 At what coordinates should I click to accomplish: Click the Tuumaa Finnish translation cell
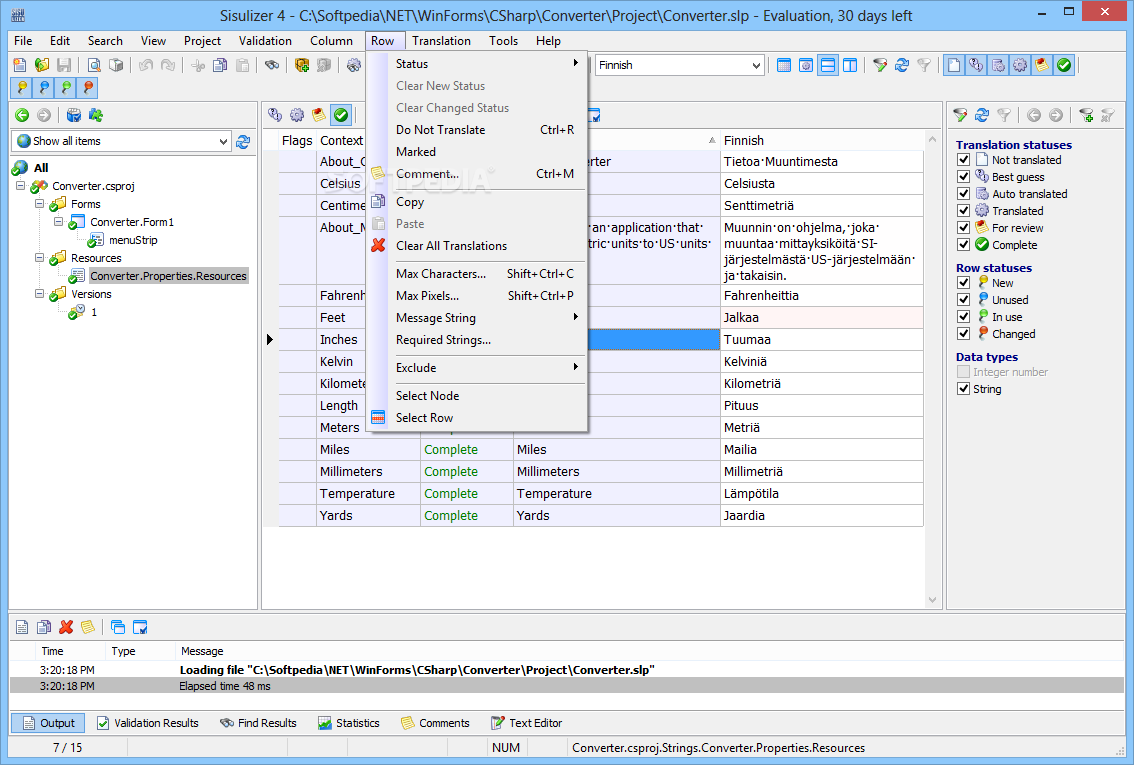pyautogui.click(x=822, y=339)
